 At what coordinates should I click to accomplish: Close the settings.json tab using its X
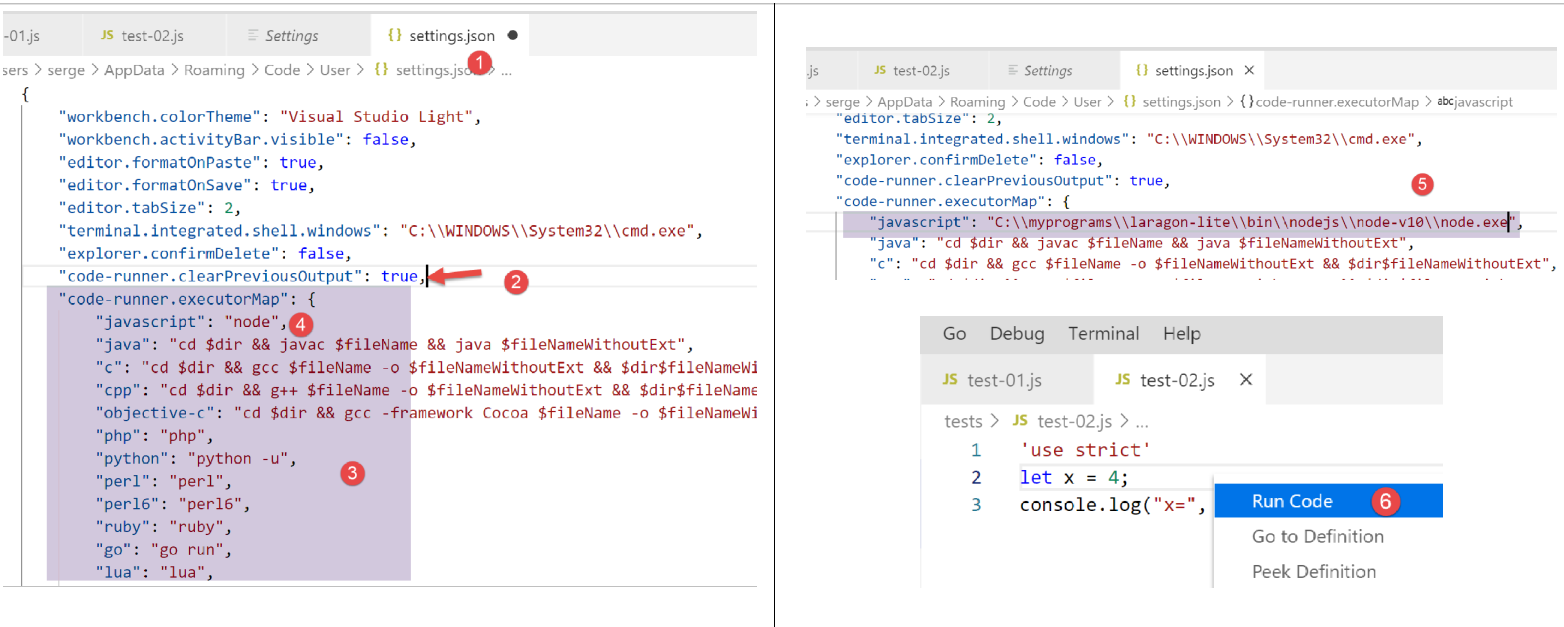(1249, 71)
